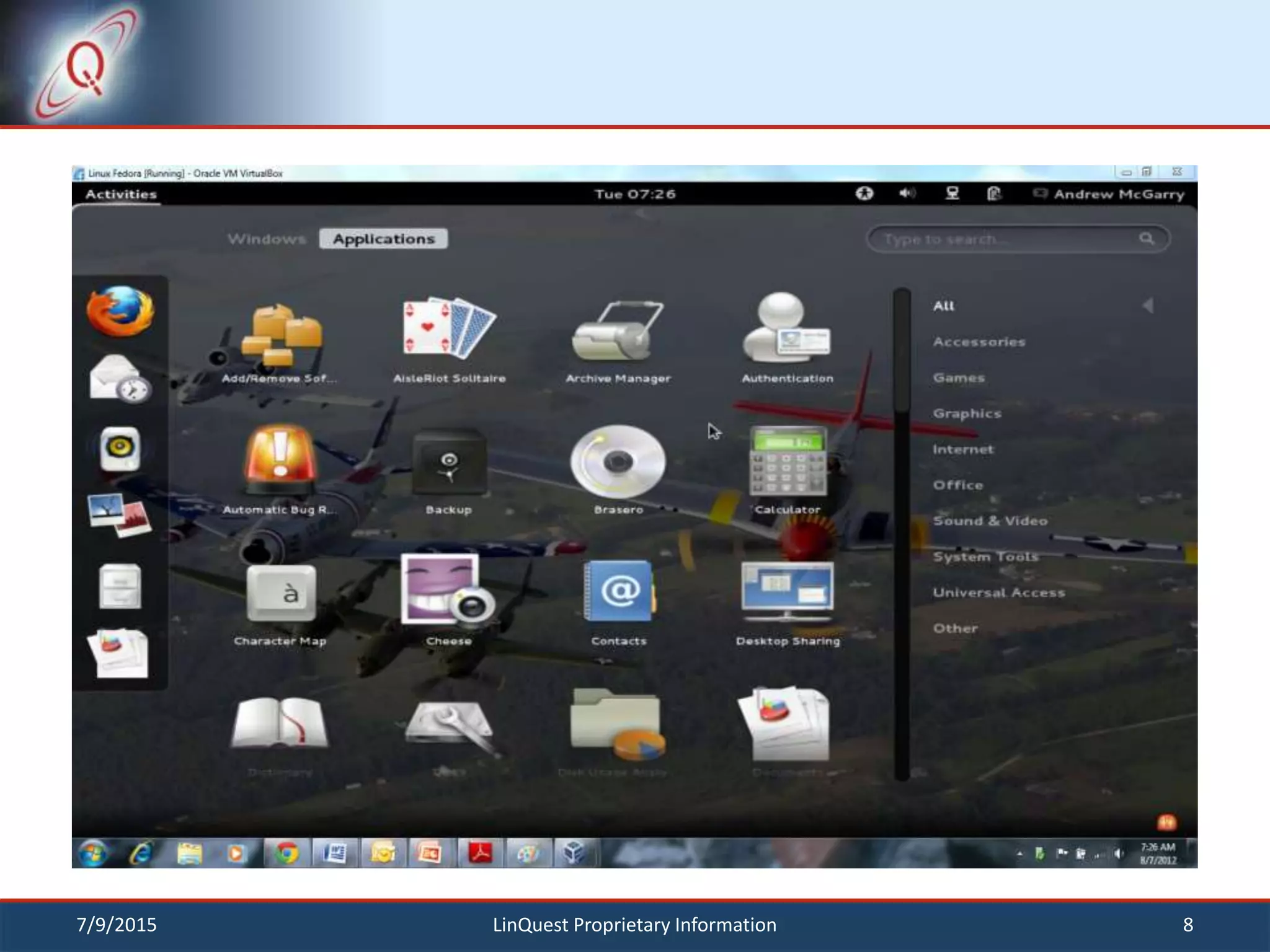Switch to the Windows tab
1270x952 pixels.
[x=267, y=239]
